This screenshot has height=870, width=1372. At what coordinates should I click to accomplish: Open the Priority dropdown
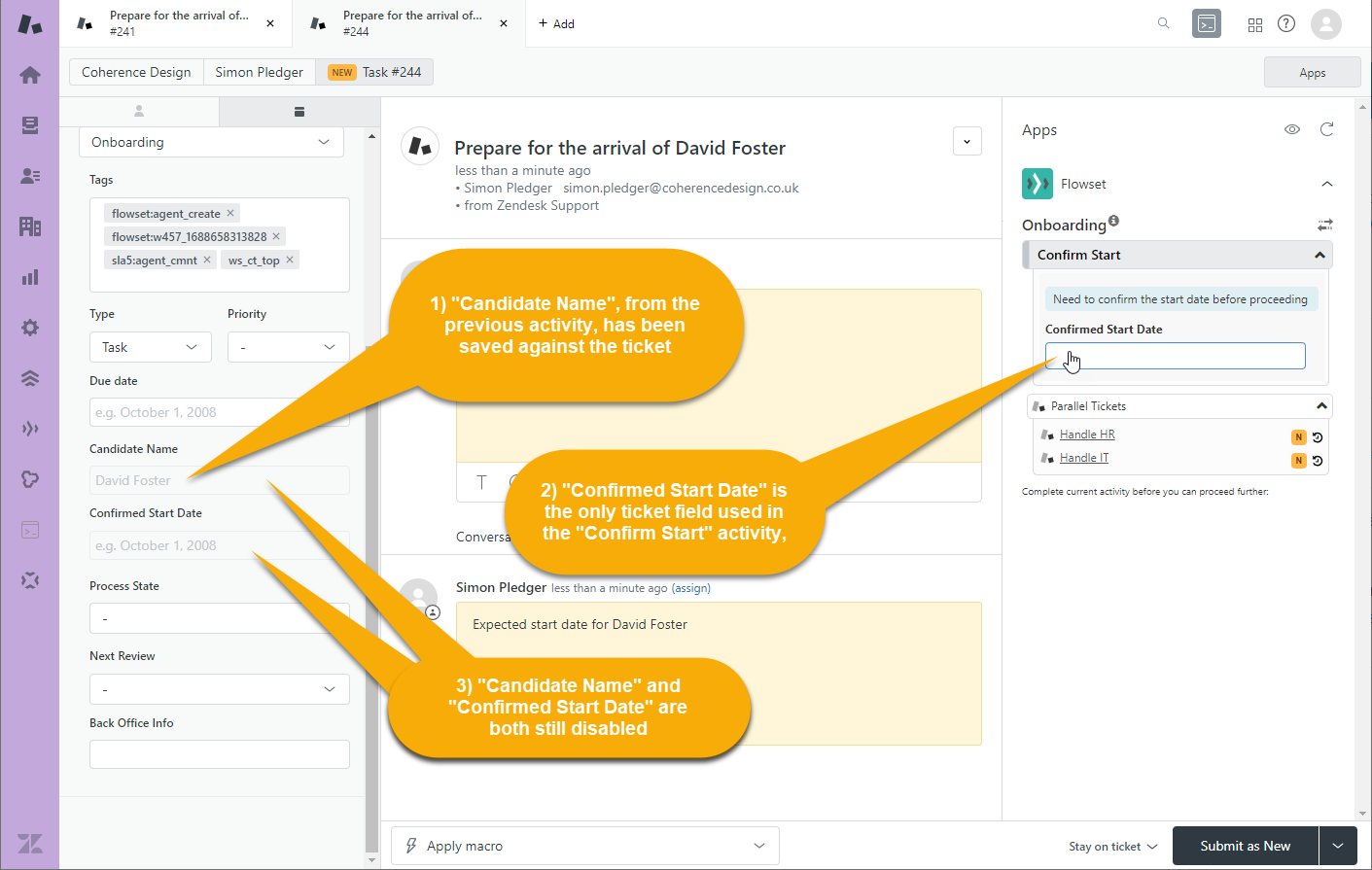coord(289,347)
